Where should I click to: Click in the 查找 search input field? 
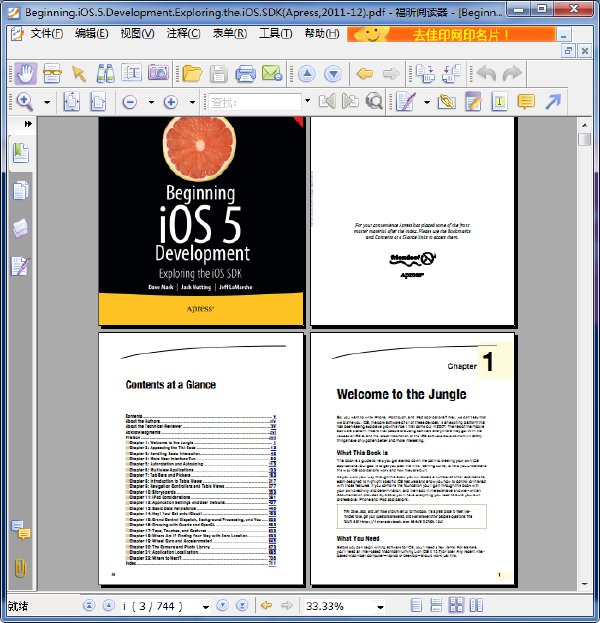click(x=255, y=103)
